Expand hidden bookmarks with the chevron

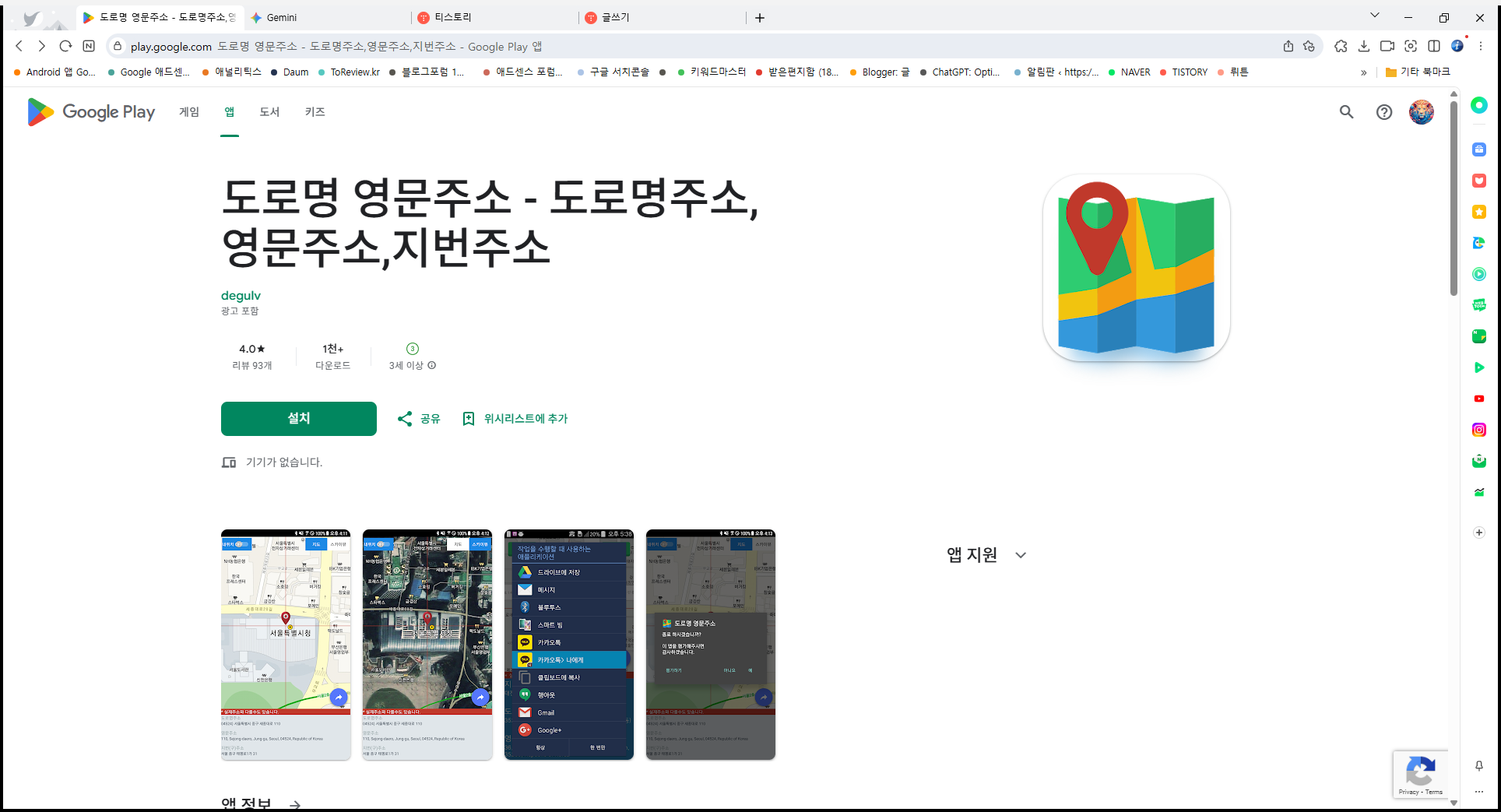(1363, 72)
